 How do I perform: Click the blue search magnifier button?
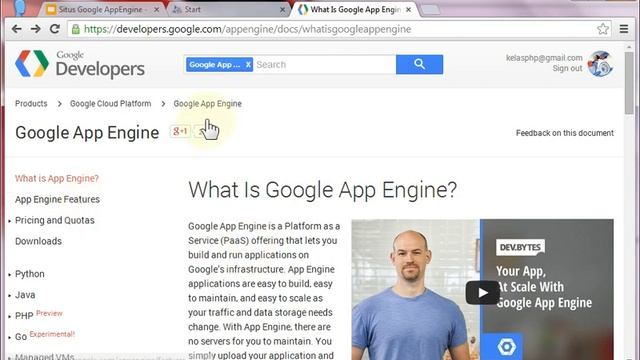419,64
